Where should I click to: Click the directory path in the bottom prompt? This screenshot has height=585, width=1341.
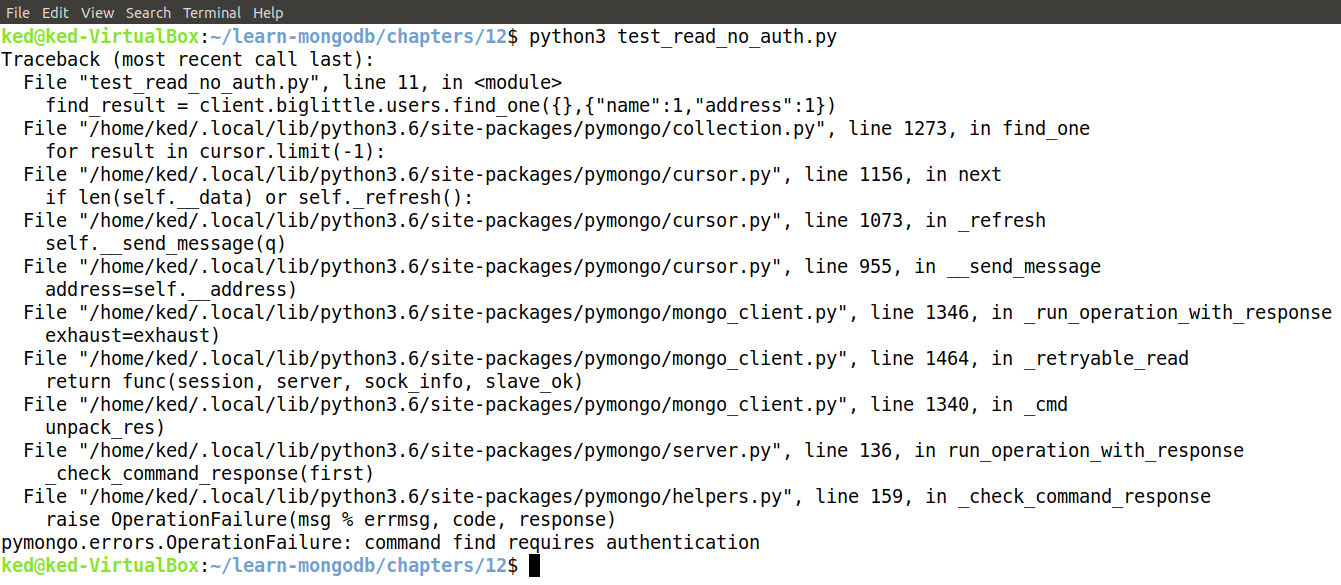pos(358,566)
